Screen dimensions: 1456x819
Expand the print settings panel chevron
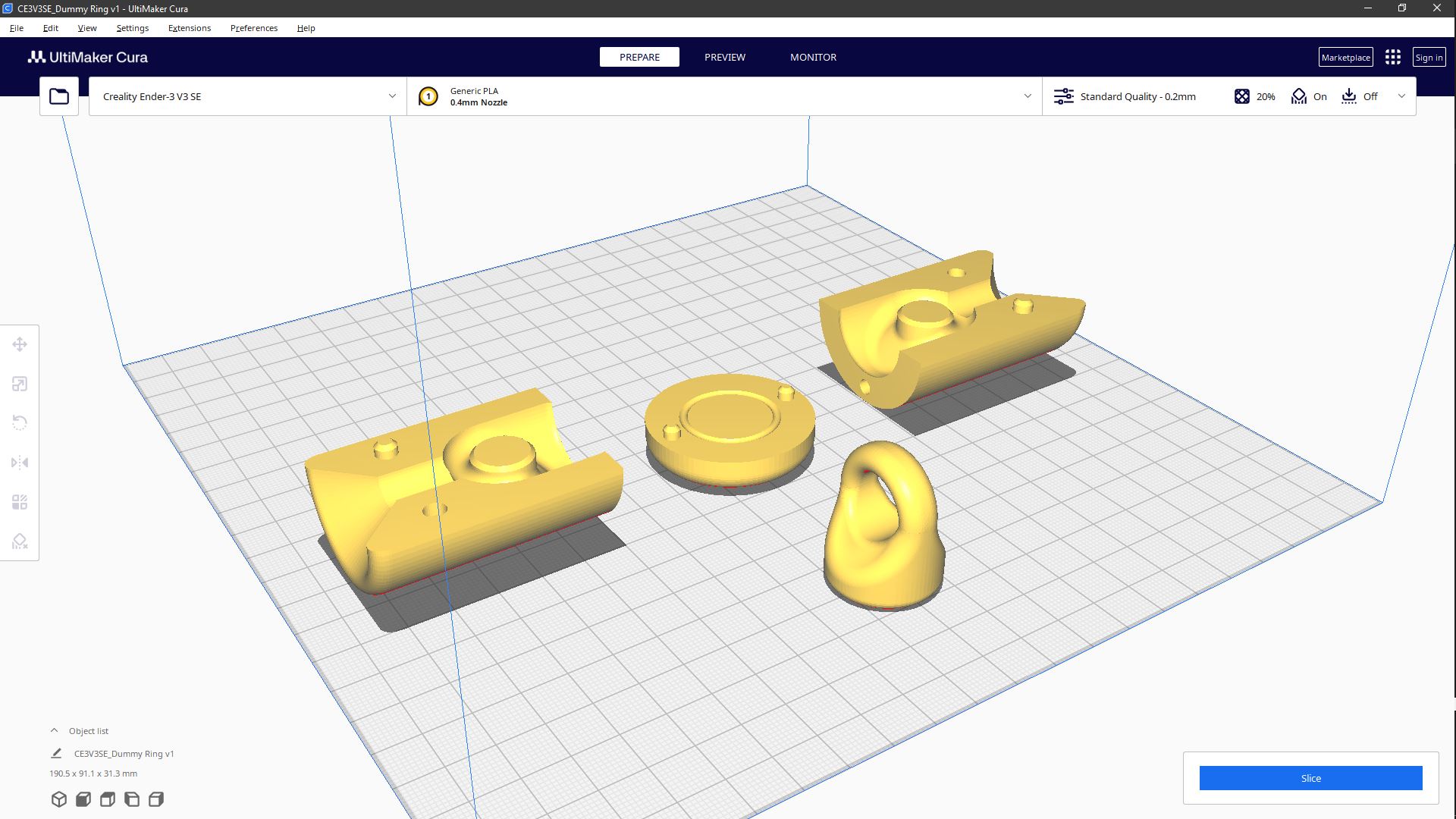pos(1401,96)
